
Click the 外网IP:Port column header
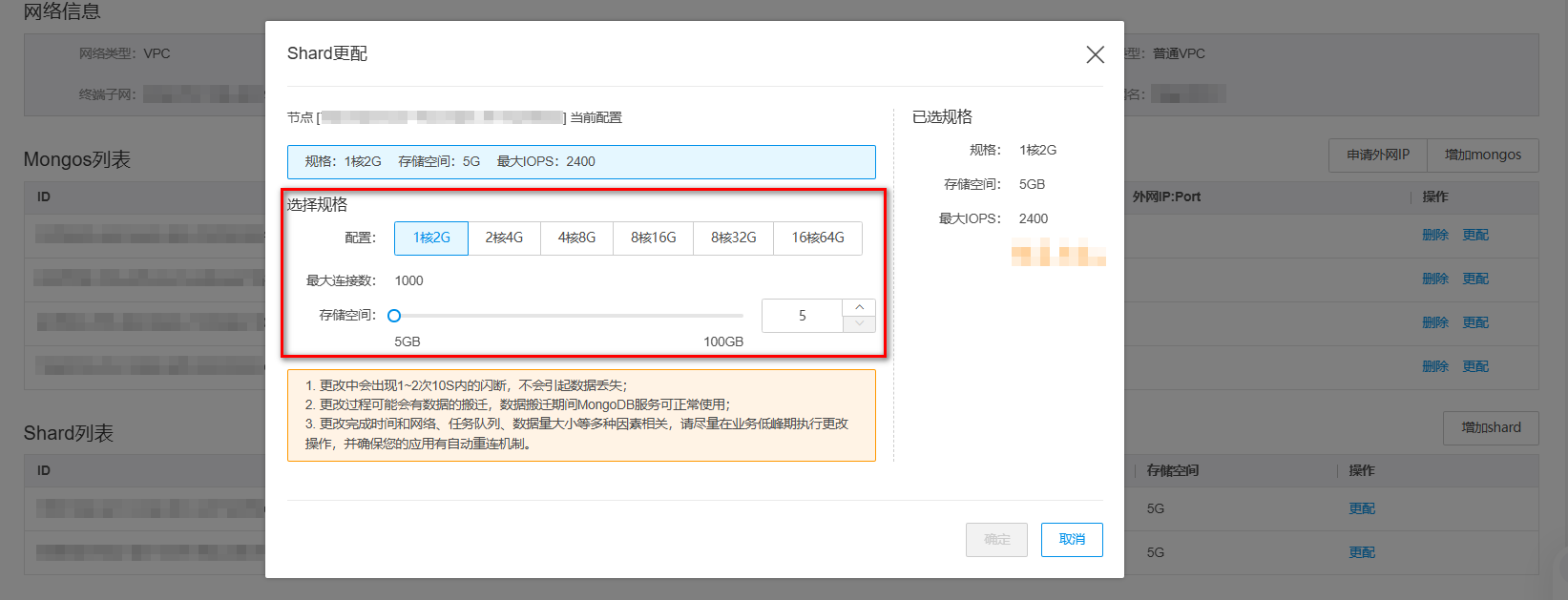pos(1166,197)
